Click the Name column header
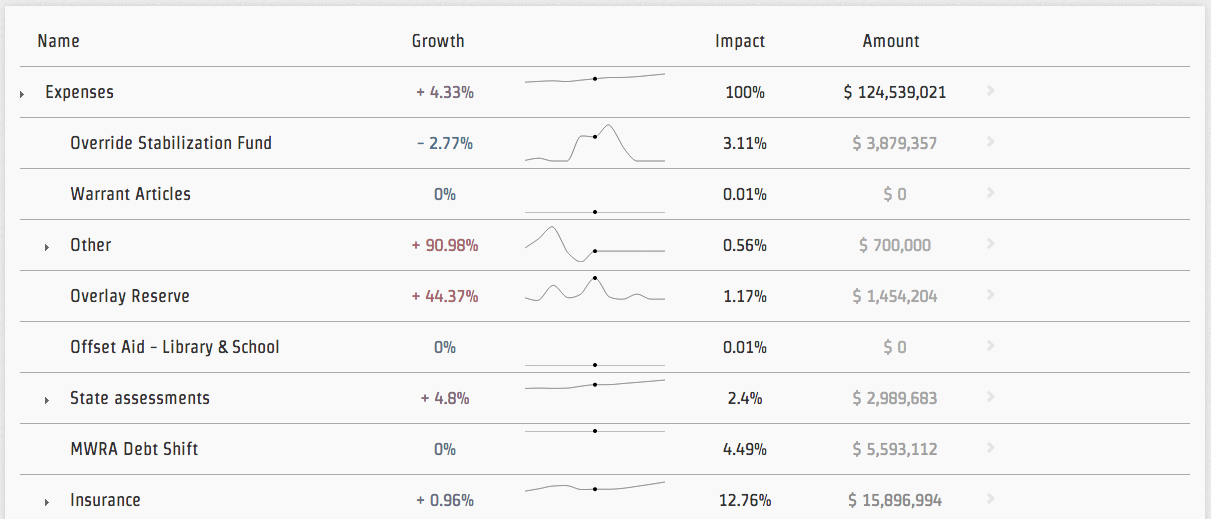1211x519 pixels. click(x=58, y=41)
